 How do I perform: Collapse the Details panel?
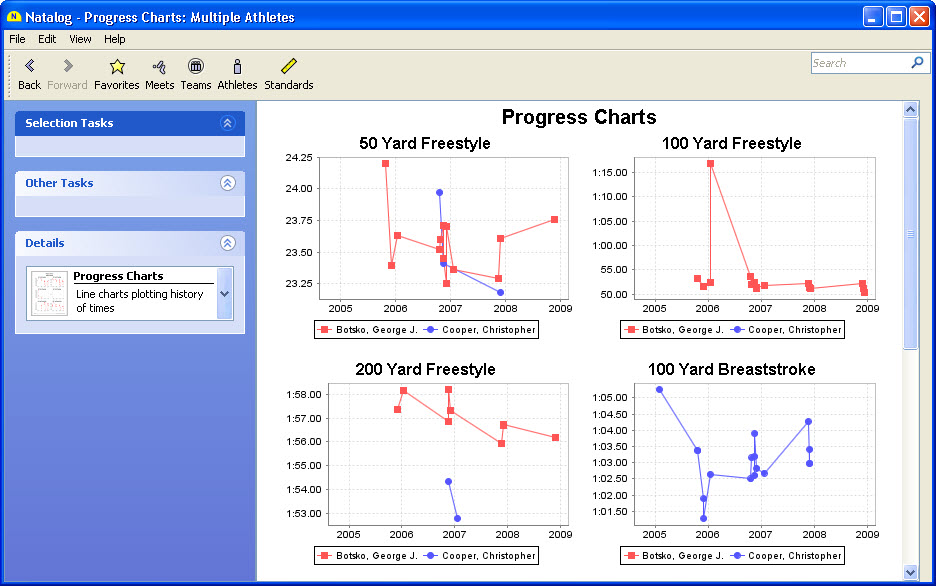pos(227,243)
